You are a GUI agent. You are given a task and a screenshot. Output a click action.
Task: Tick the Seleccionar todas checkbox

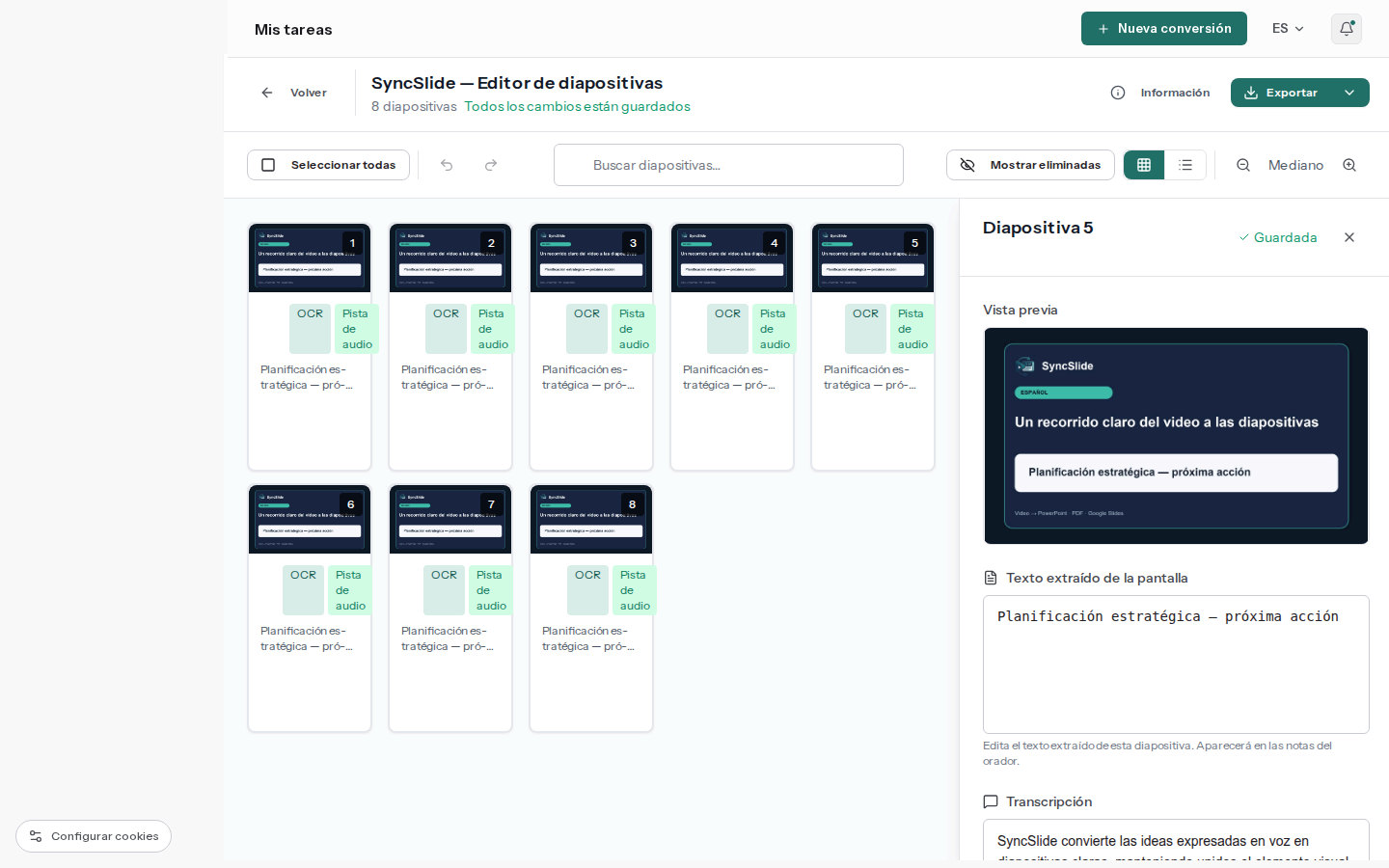268,165
